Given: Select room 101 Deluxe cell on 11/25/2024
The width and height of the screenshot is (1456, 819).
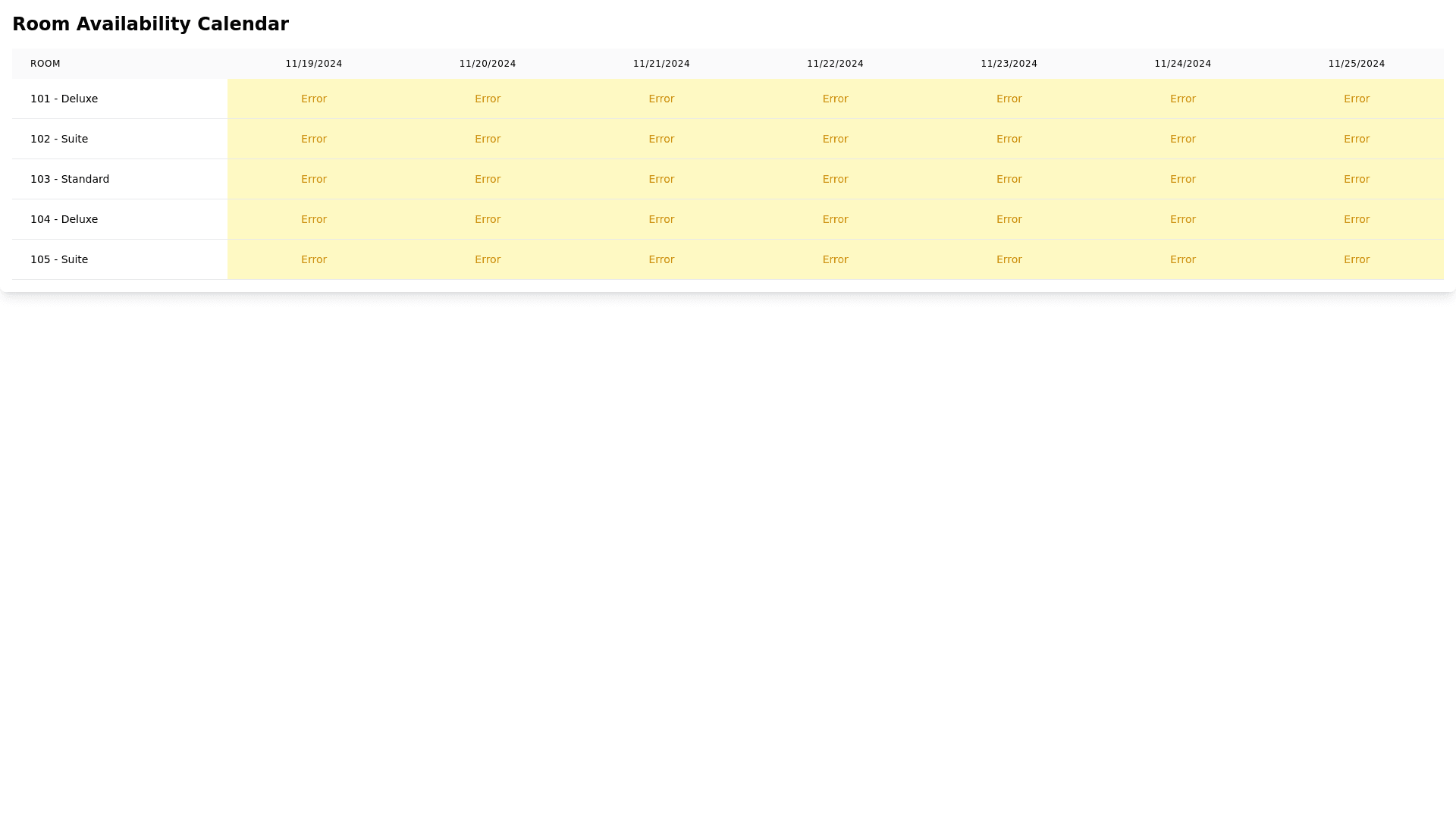Looking at the screenshot, I should (x=1356, y=99).
